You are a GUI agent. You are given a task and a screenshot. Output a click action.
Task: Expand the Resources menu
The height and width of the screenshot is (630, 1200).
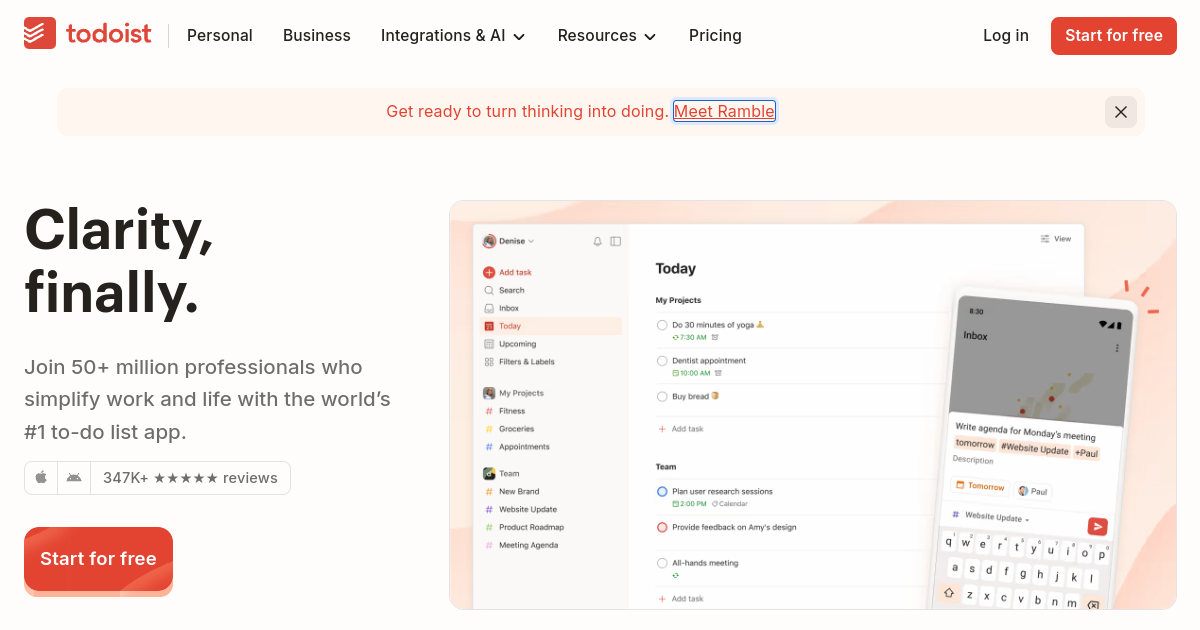(607, 36)
